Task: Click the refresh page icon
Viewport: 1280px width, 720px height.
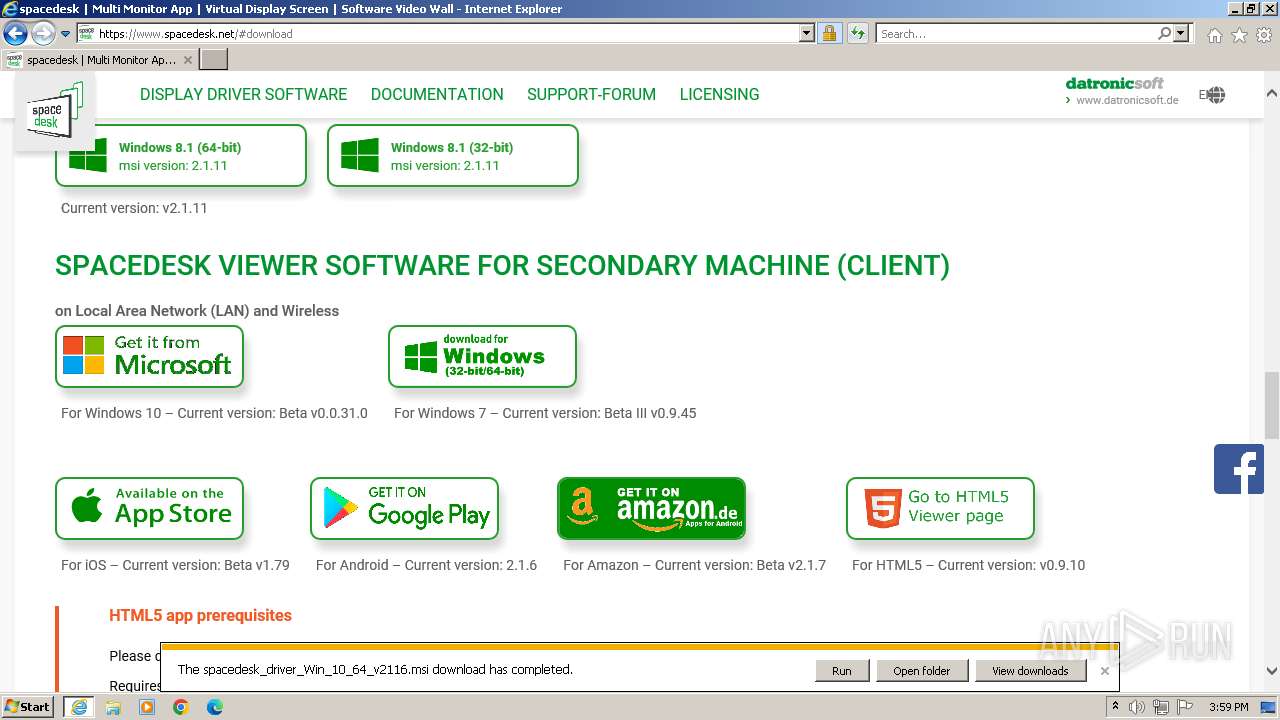Action: tap(857, 34)
